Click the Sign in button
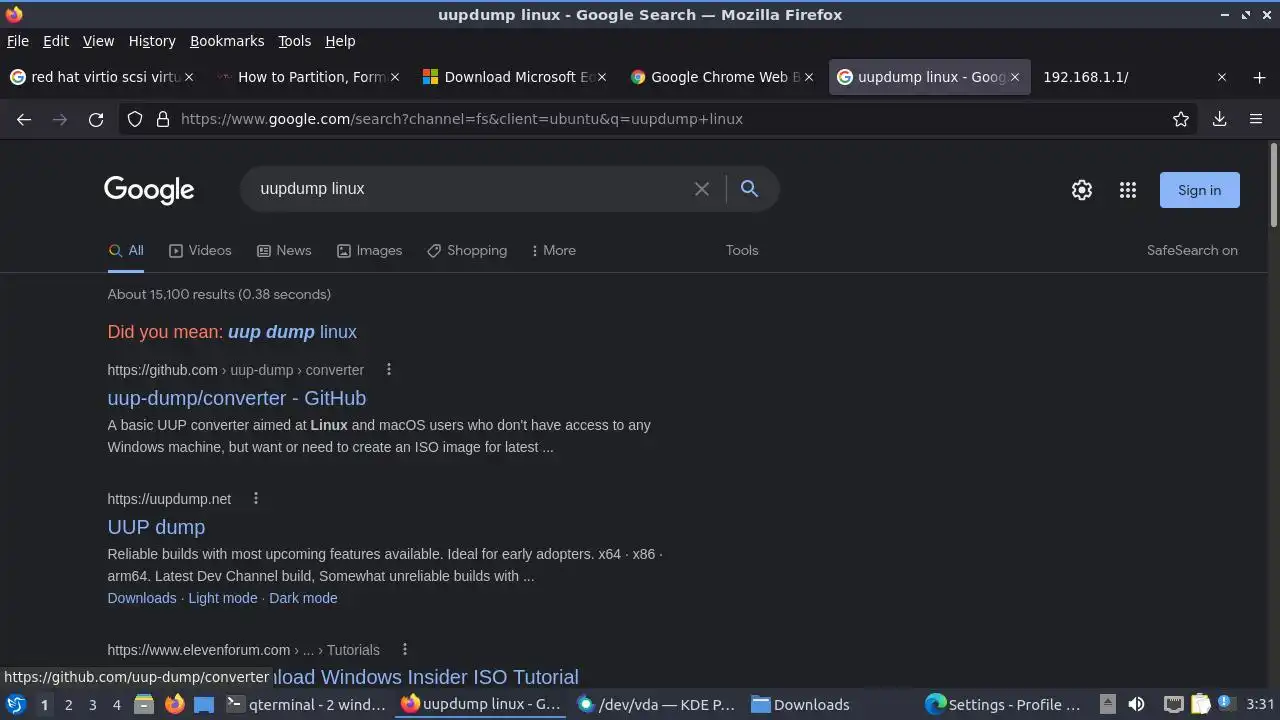Viewport: 1280px width, 720px height. (x=1199, y=190)
